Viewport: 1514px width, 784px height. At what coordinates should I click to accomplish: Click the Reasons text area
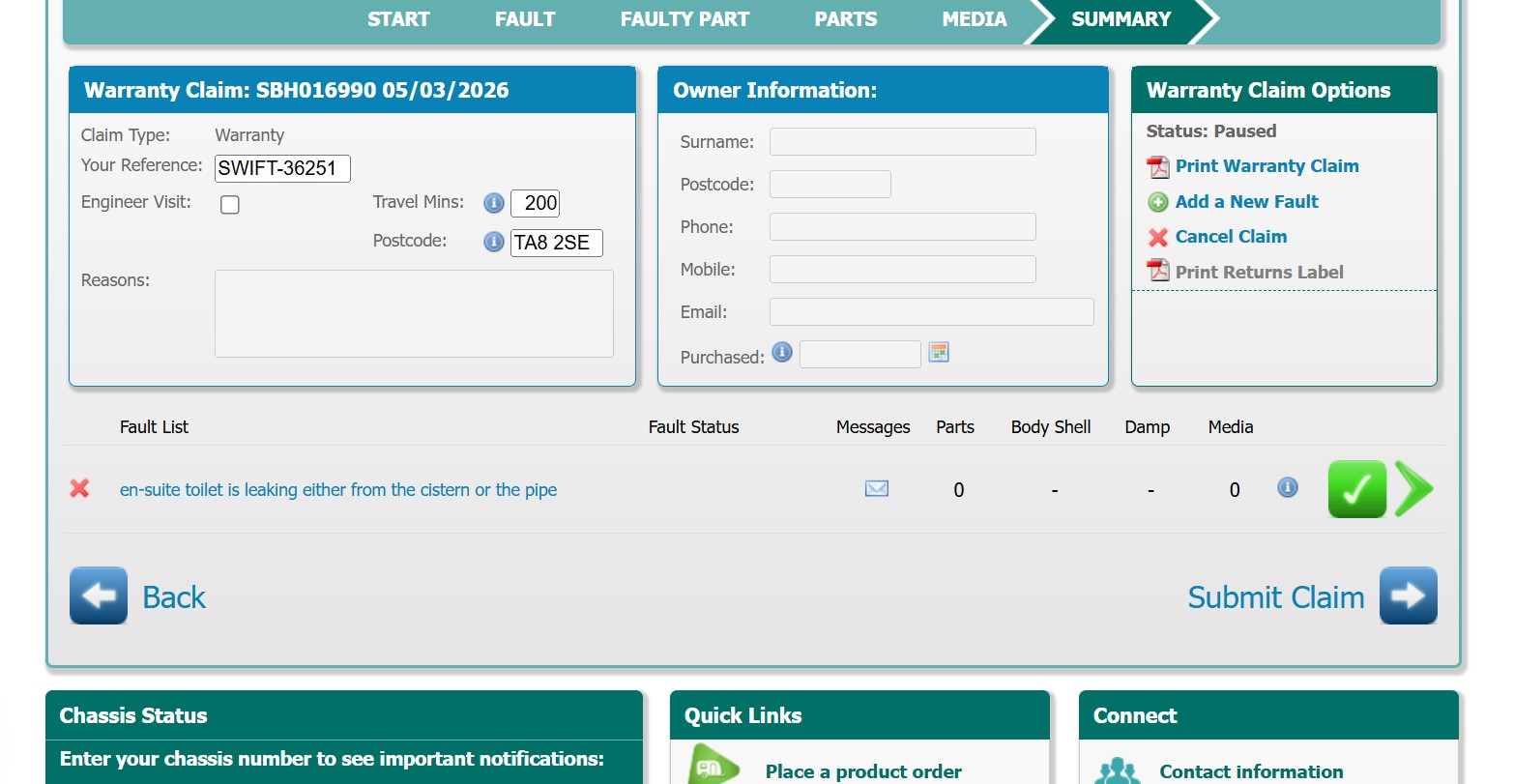pyautogui.click(x=414, y=313)
